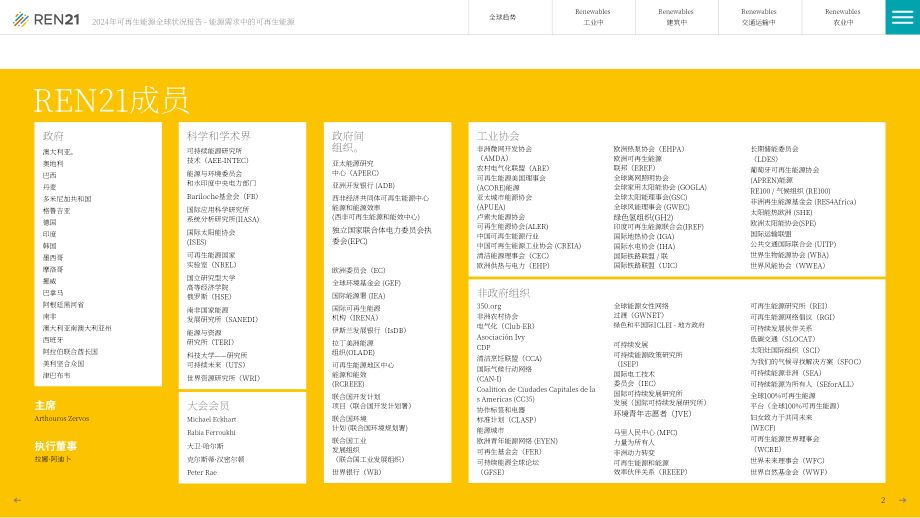Click the REN21成员 heading
This screenshot has height=518, width=920.
click(x=111, y=100)
